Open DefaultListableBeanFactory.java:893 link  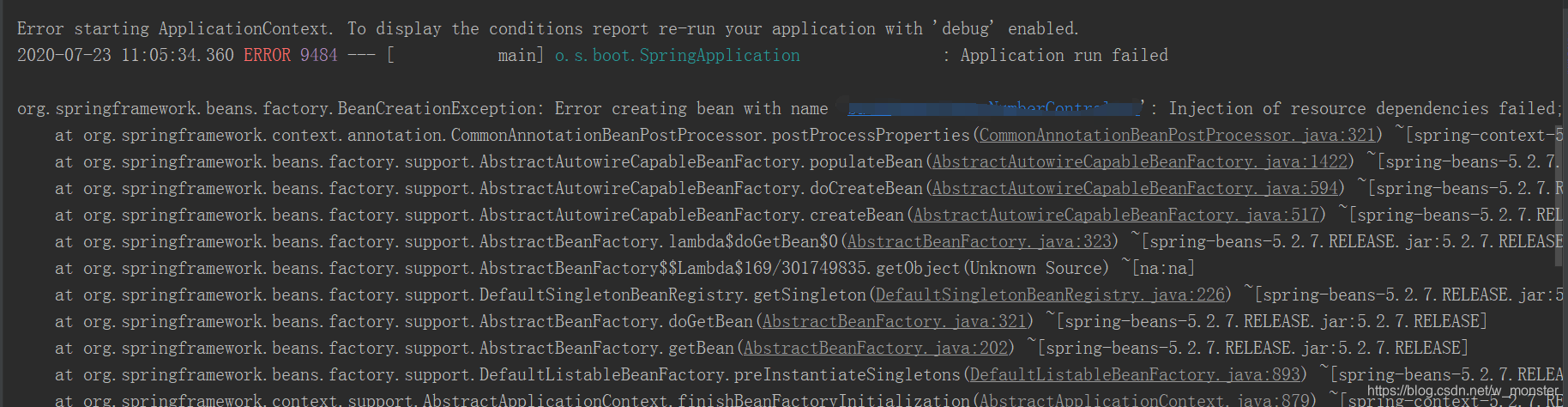coord(1135,374)
